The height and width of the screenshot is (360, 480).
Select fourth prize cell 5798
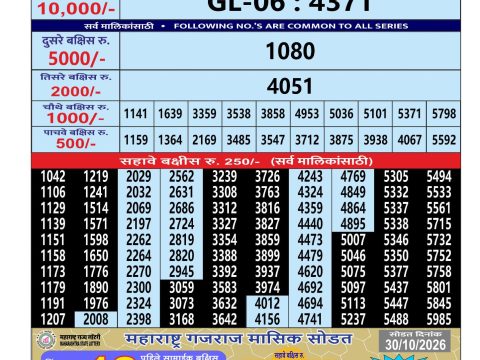click(444, 114)
